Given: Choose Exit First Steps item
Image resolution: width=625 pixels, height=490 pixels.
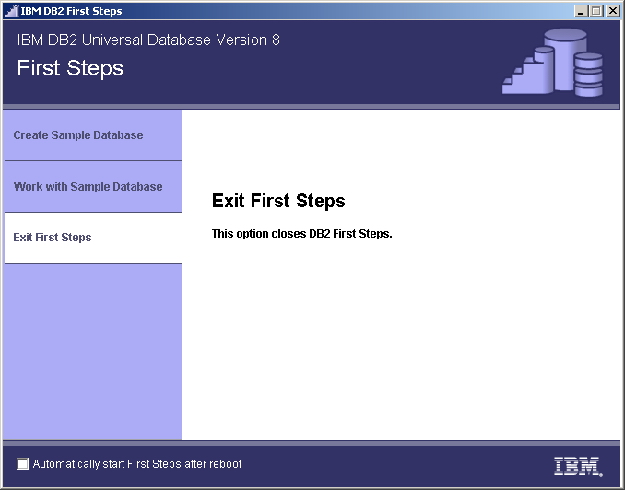Looking at the screenshot, I should (x=93, y=238).
